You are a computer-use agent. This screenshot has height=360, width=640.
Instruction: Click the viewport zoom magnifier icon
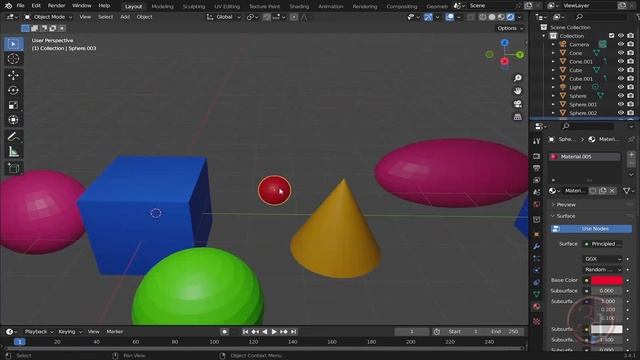click(518, 78)
